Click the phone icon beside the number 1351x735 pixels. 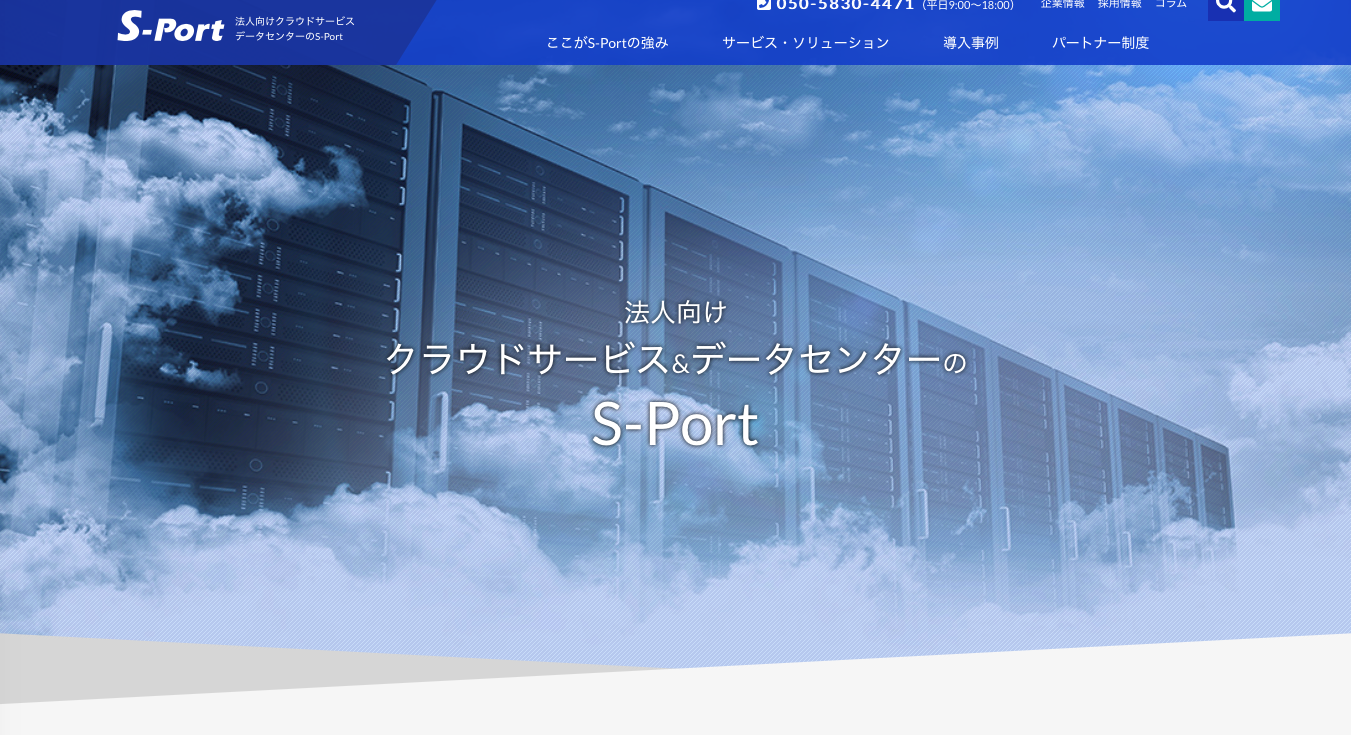(x=764, y=4)
